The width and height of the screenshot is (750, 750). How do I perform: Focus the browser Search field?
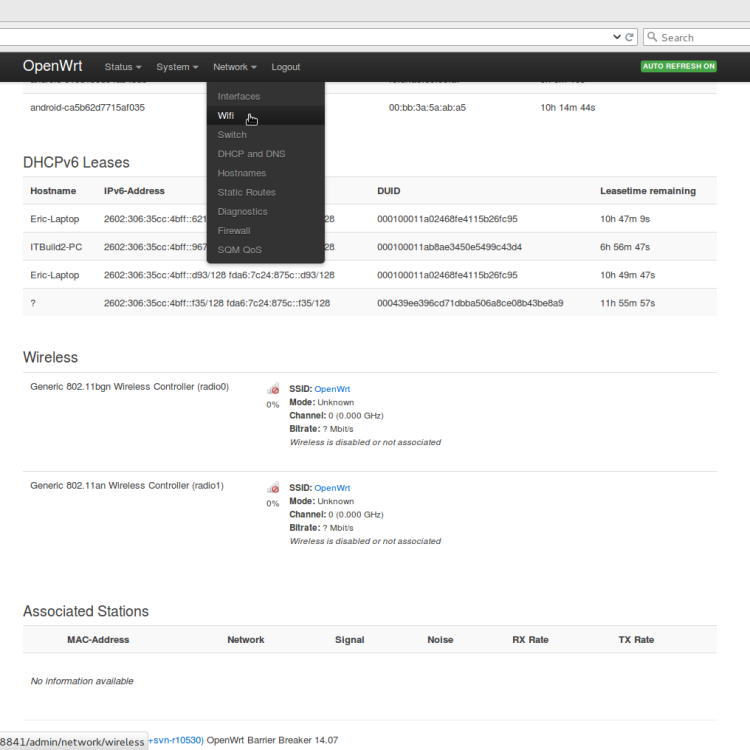[700, 37]
